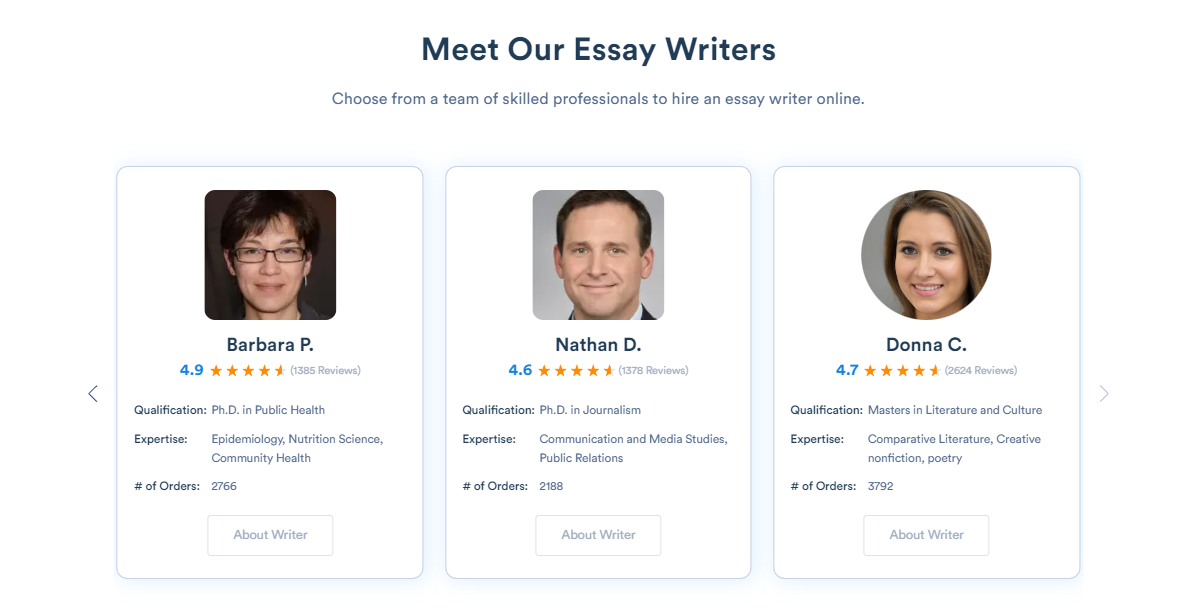Click Barbara P.'s star rating icons
Image resolution: width=1192 pixels, height=609 pixels.
click(x=247, y=371)
